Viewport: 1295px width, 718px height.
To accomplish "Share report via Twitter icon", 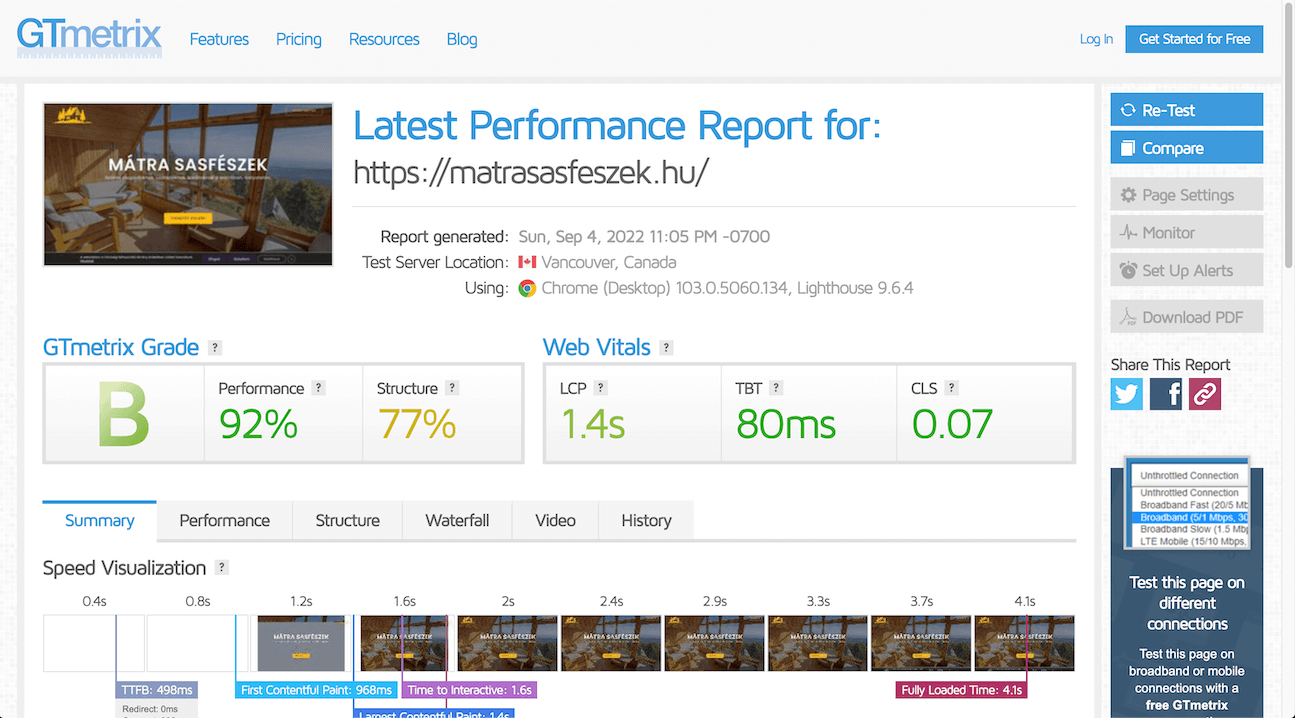I will point(1127,393).
